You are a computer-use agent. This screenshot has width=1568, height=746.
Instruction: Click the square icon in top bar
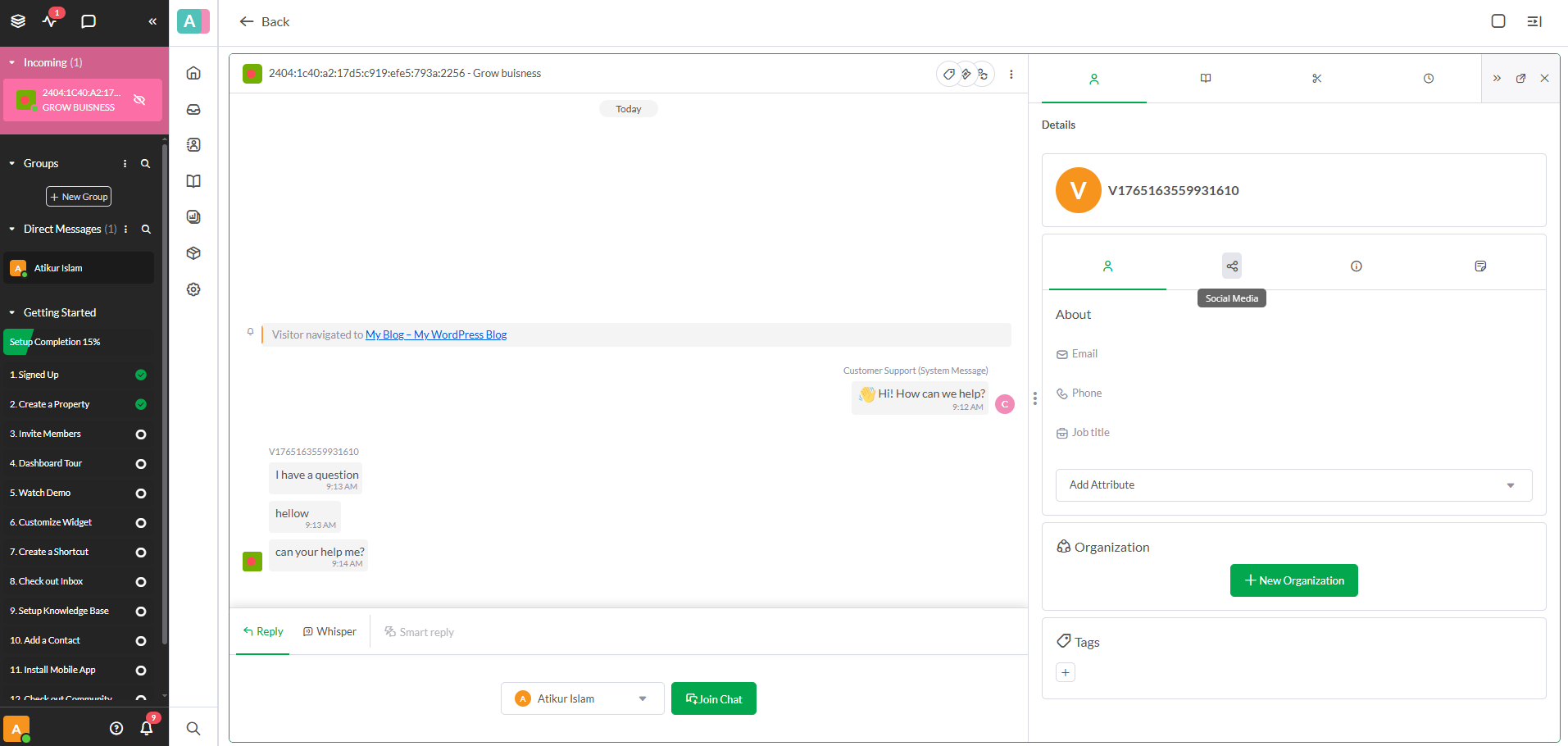1498,21
